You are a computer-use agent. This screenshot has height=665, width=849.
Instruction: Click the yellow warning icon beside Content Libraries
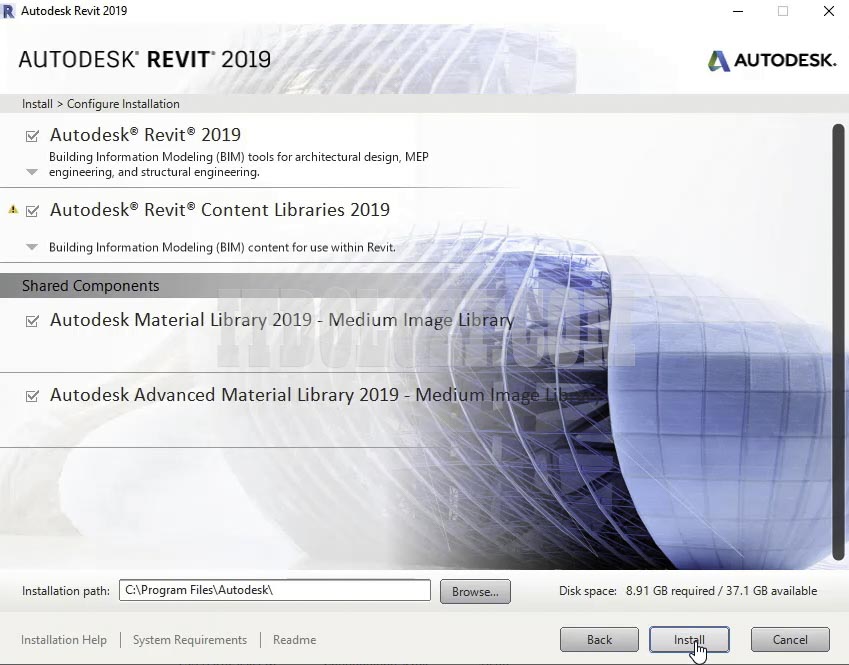coord(13,210)
